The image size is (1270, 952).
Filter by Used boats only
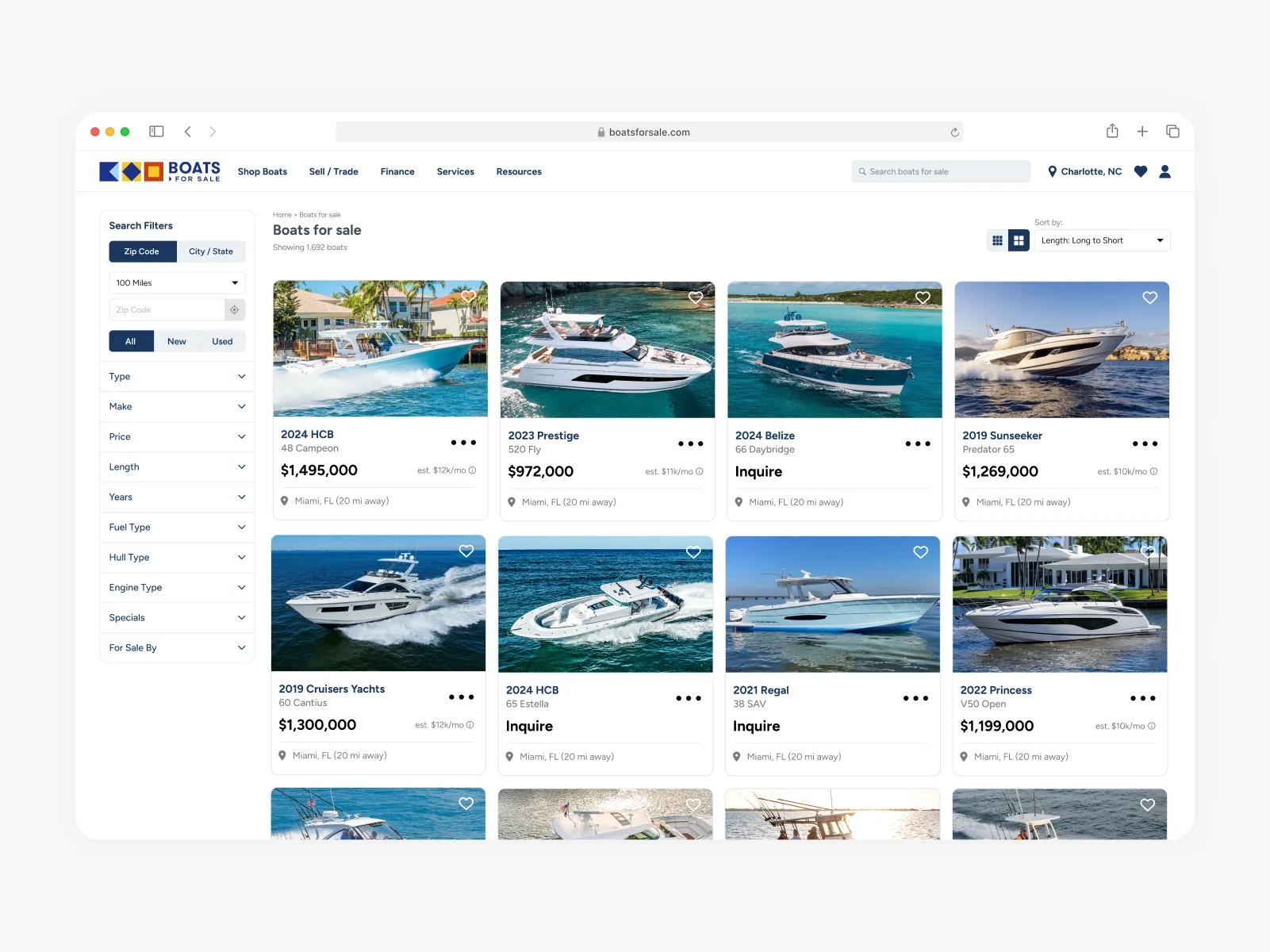click(222, 342)
